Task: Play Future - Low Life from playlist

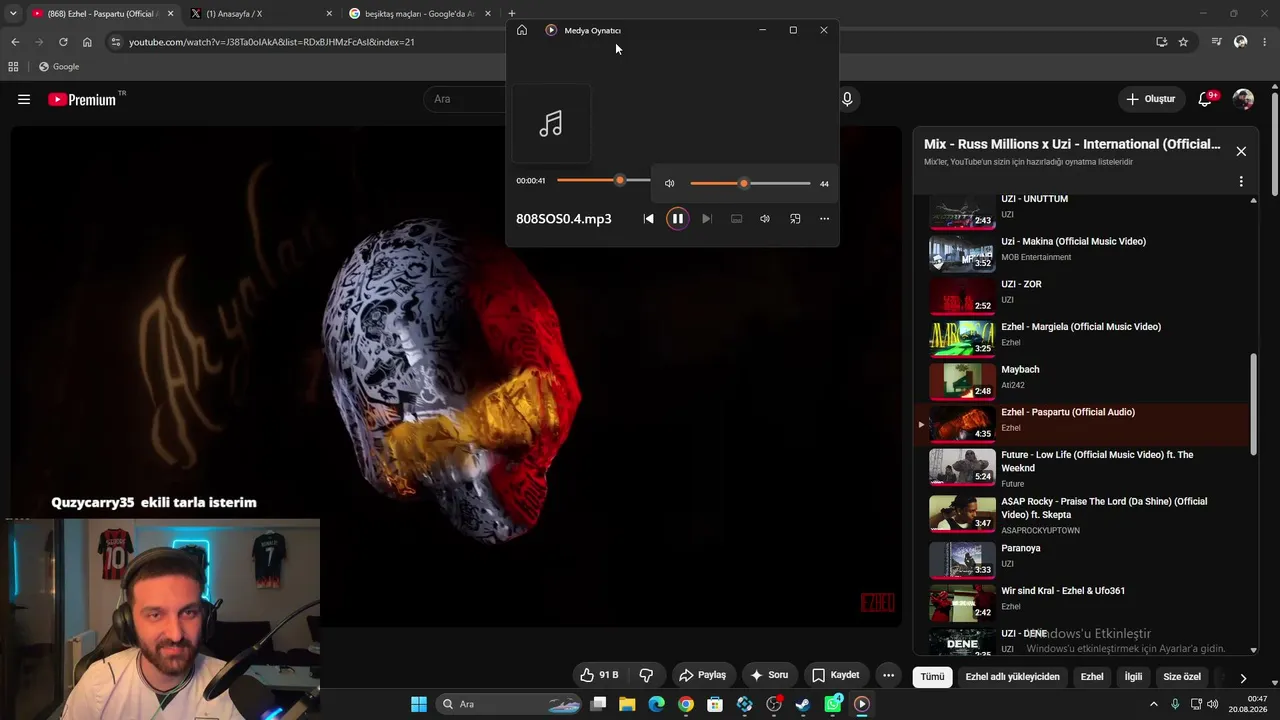Action: pos(1084,467)
